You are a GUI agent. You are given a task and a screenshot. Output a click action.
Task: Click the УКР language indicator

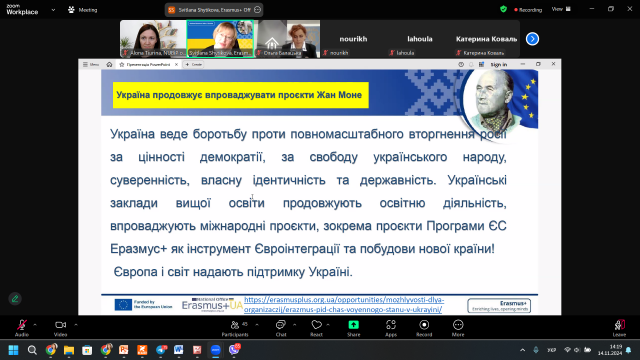coord(551,350)
